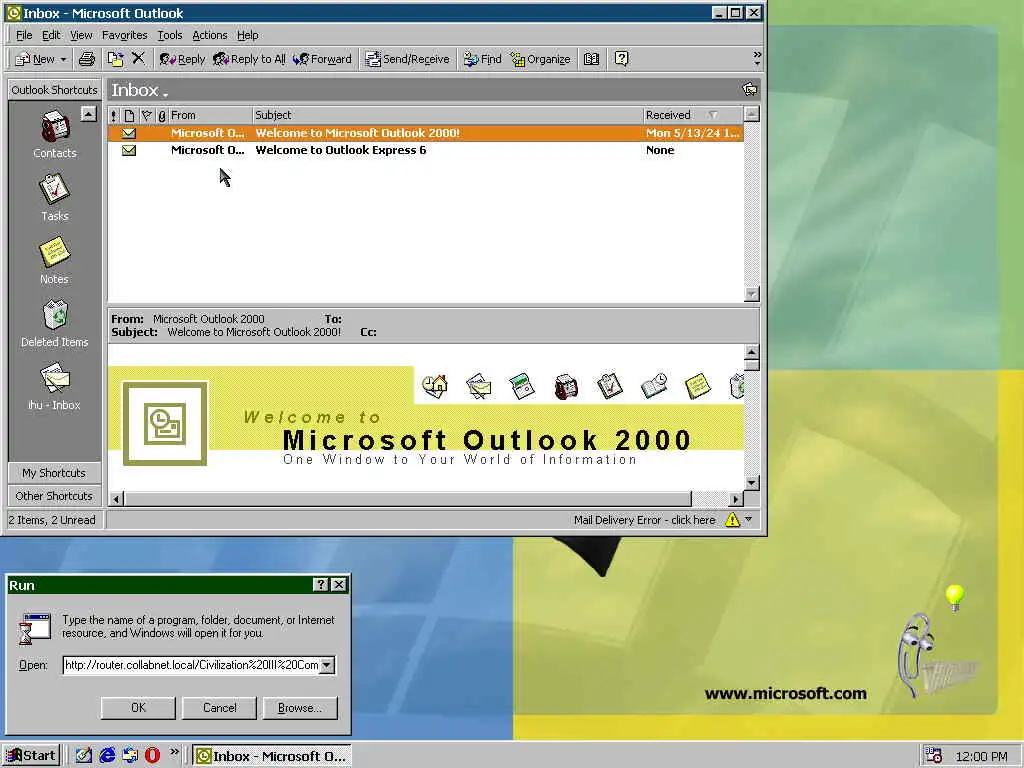Viewport: 1024px width, 768px height.
Task: Open the Tools menu
Action: pos(170,35)
